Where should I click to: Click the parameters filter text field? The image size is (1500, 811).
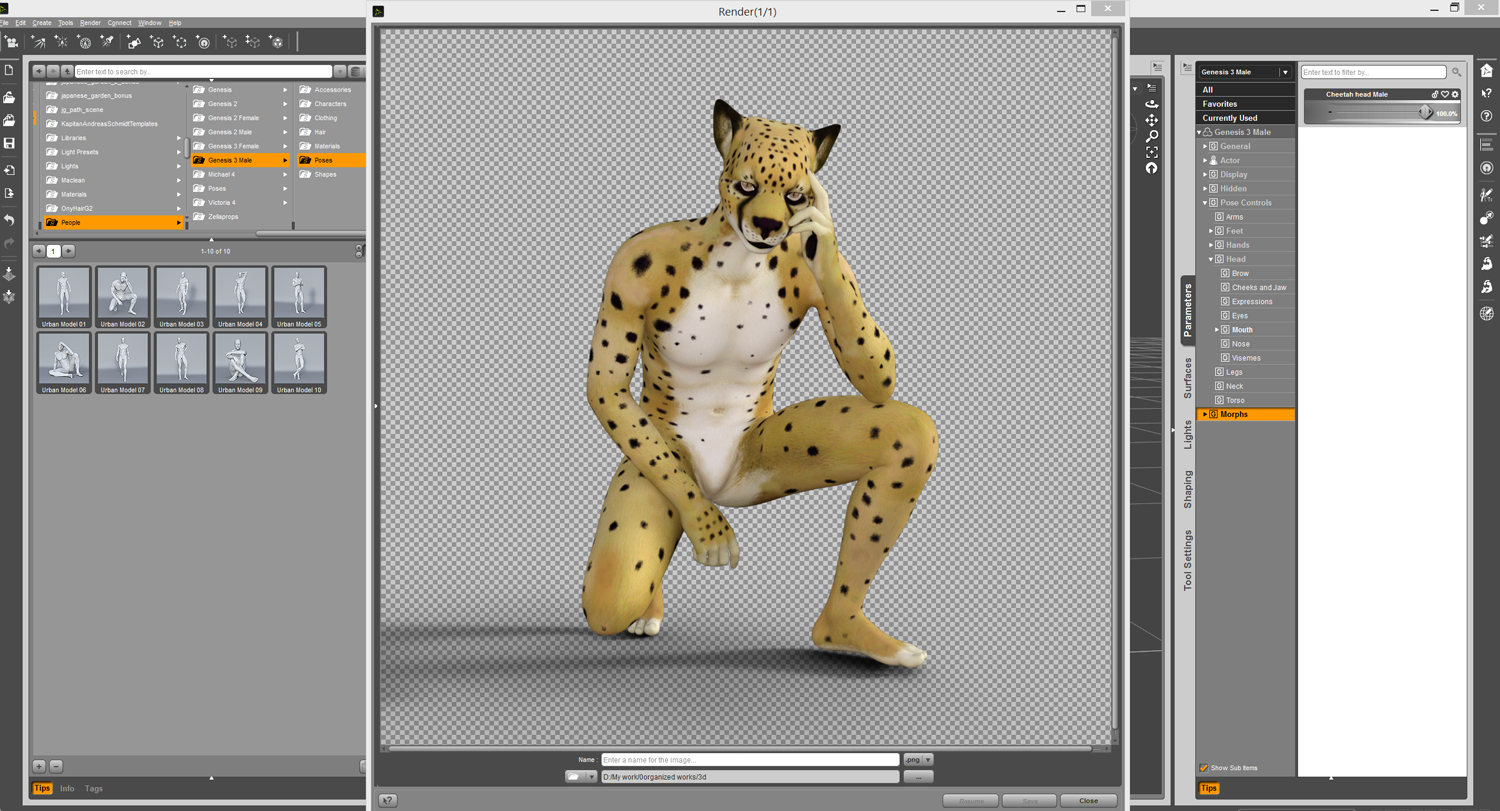pos(1374,72)
